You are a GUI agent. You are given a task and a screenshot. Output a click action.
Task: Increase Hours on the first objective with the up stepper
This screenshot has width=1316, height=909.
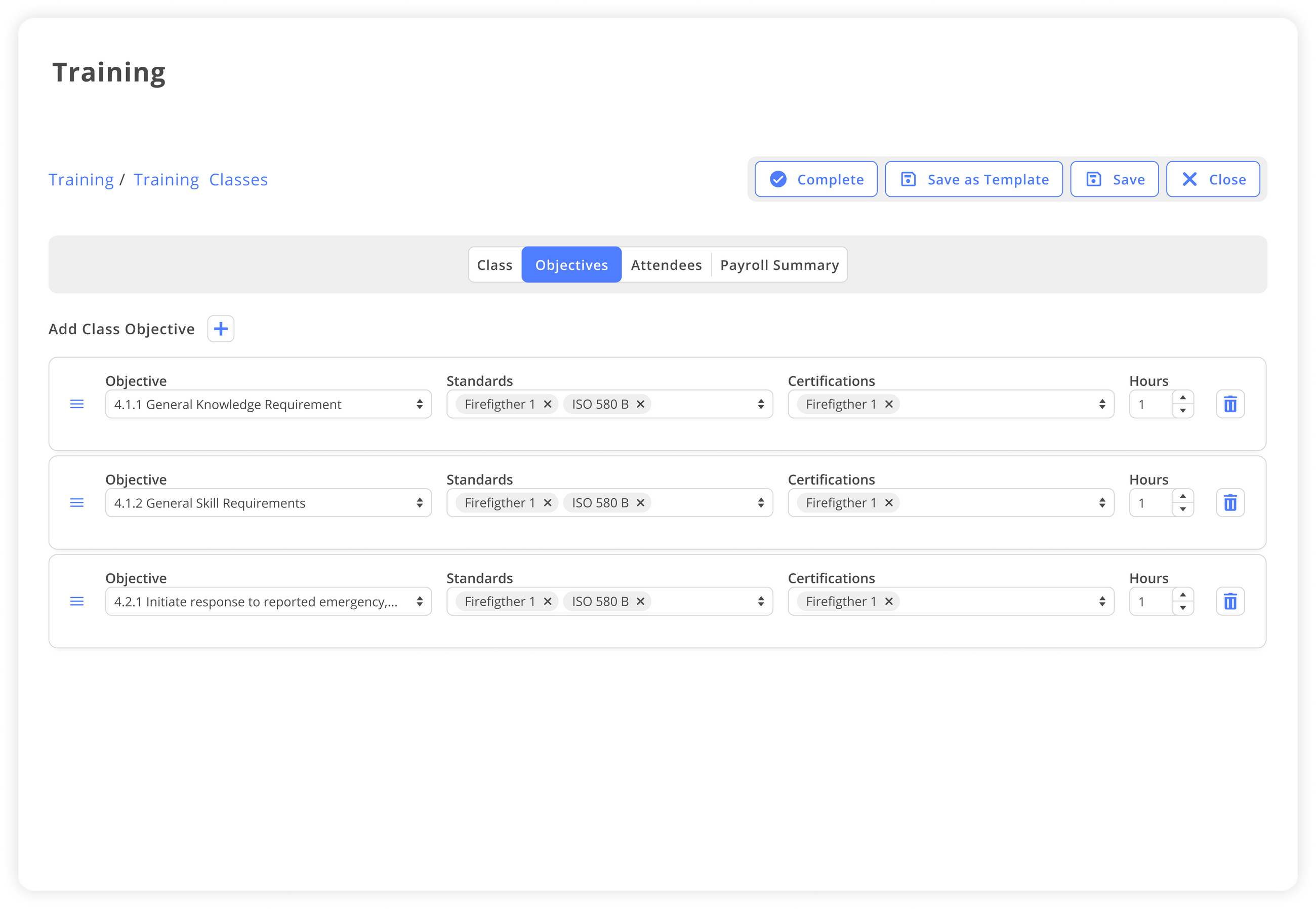1183,397
